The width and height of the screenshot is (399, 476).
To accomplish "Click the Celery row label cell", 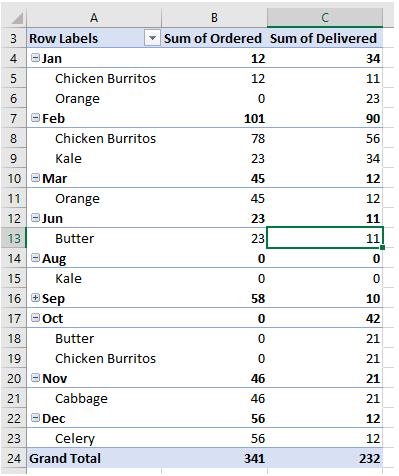I will 94,438.
